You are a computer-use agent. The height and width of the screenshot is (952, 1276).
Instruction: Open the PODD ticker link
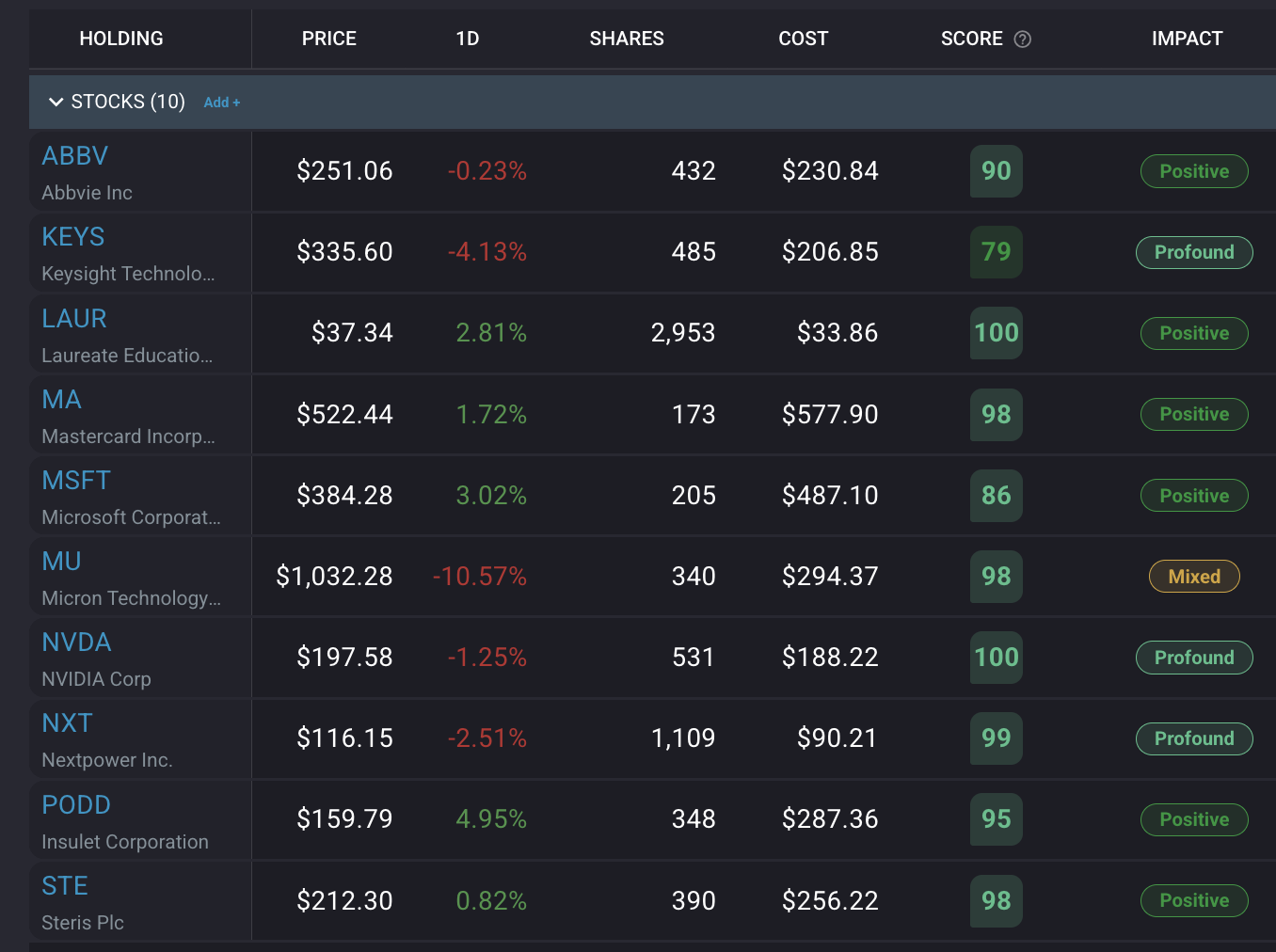pos(76,805)
